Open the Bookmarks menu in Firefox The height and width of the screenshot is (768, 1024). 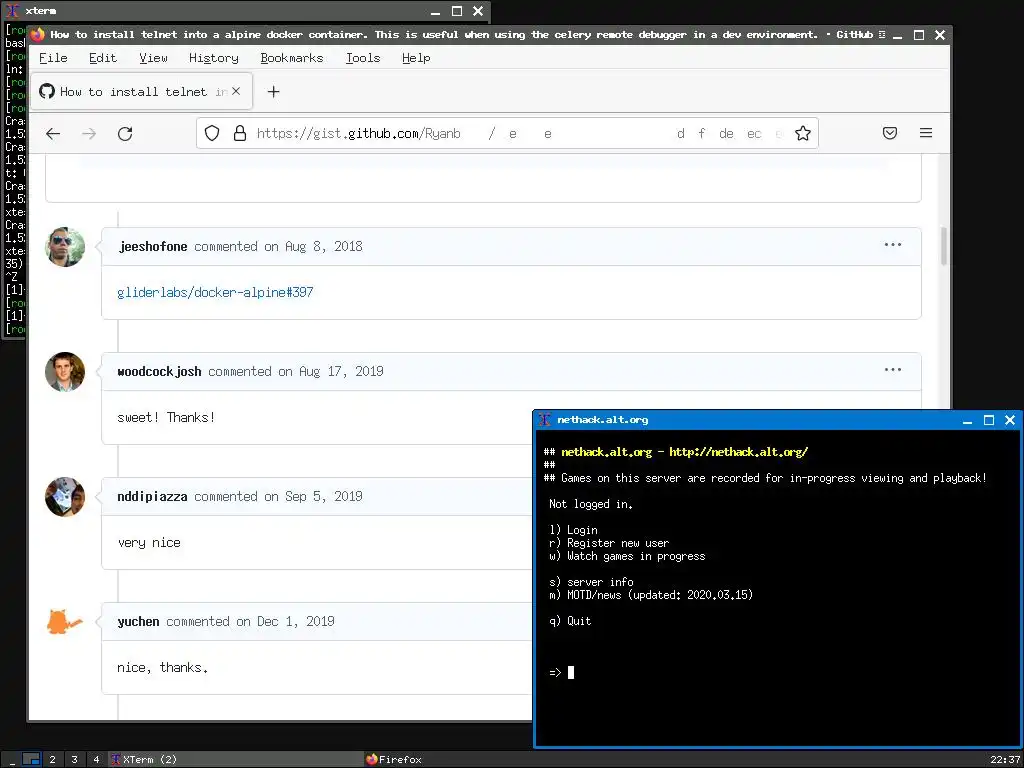click(x=292, y=58)
